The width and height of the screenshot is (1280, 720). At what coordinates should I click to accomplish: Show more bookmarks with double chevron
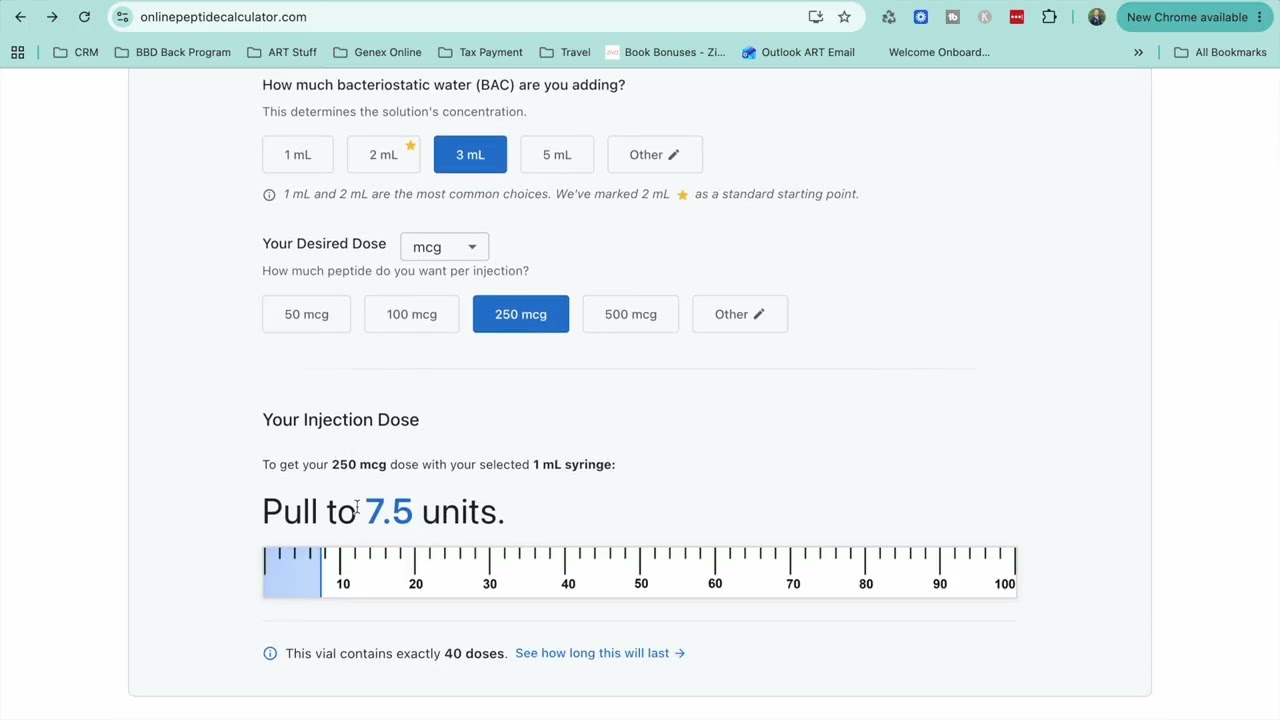point(1138,52)
